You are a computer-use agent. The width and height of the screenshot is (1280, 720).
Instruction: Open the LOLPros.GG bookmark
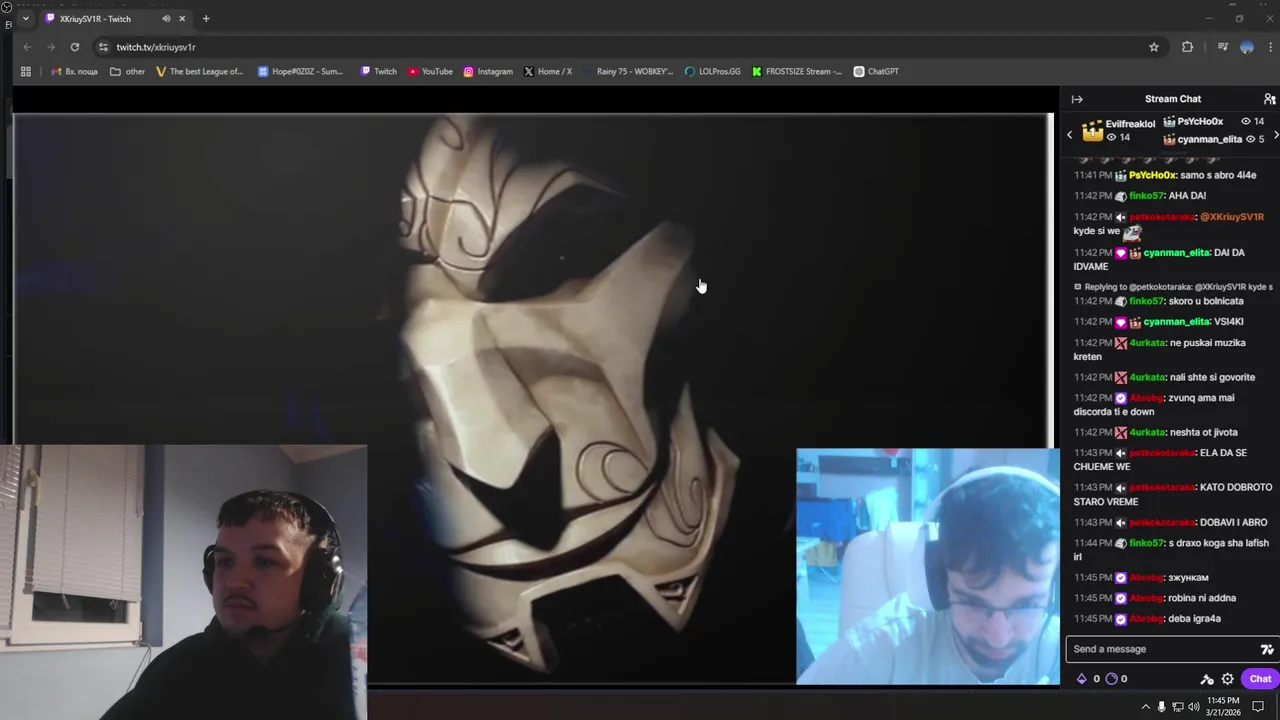(712, 71)
